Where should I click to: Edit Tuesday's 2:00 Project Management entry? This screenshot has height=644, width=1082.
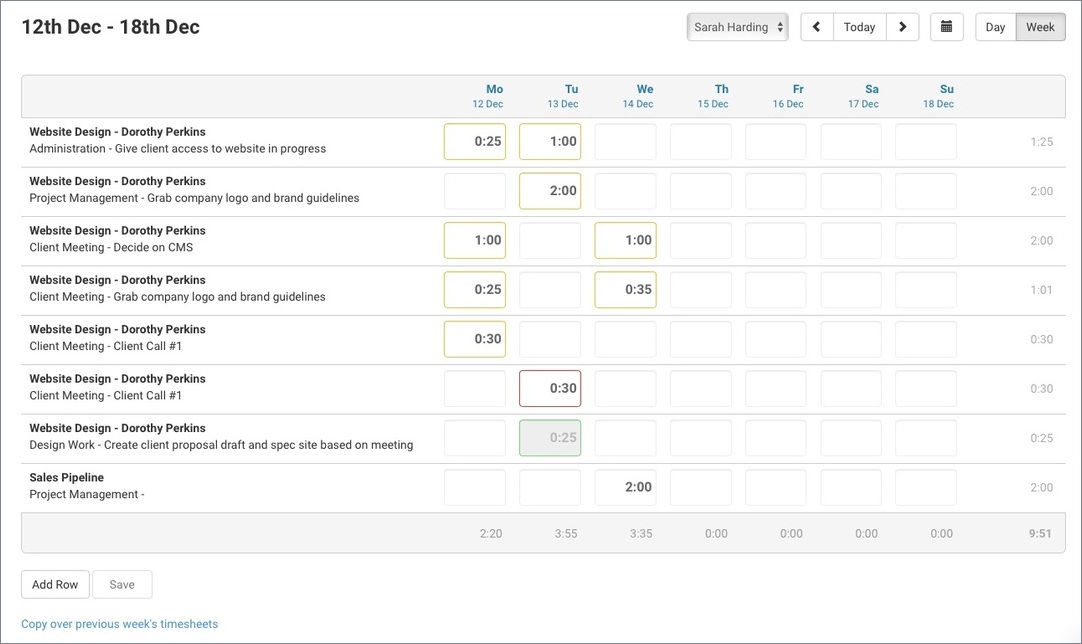point(549,190)
